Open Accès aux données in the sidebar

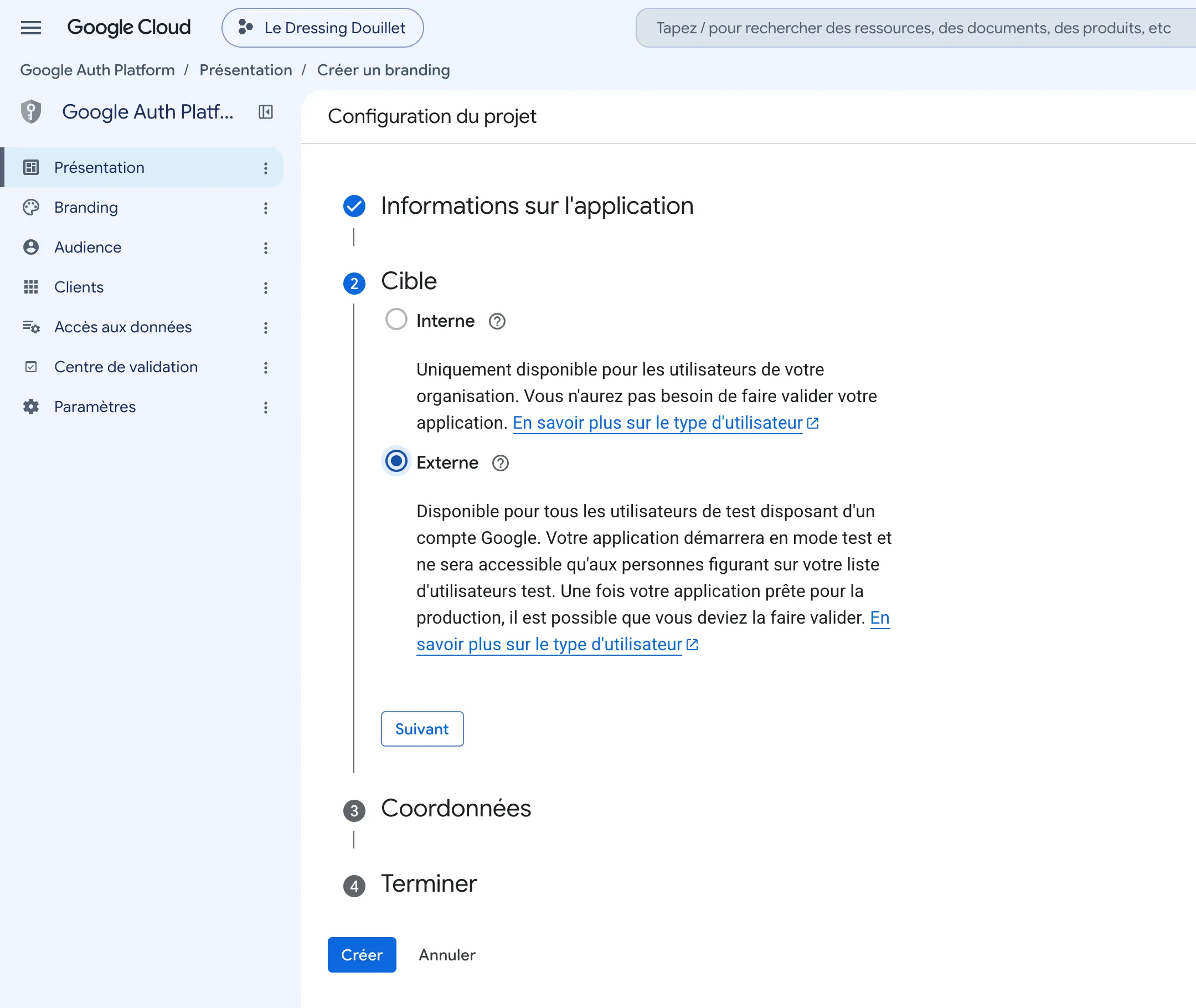pyautogui.click(x=143, y=327)
